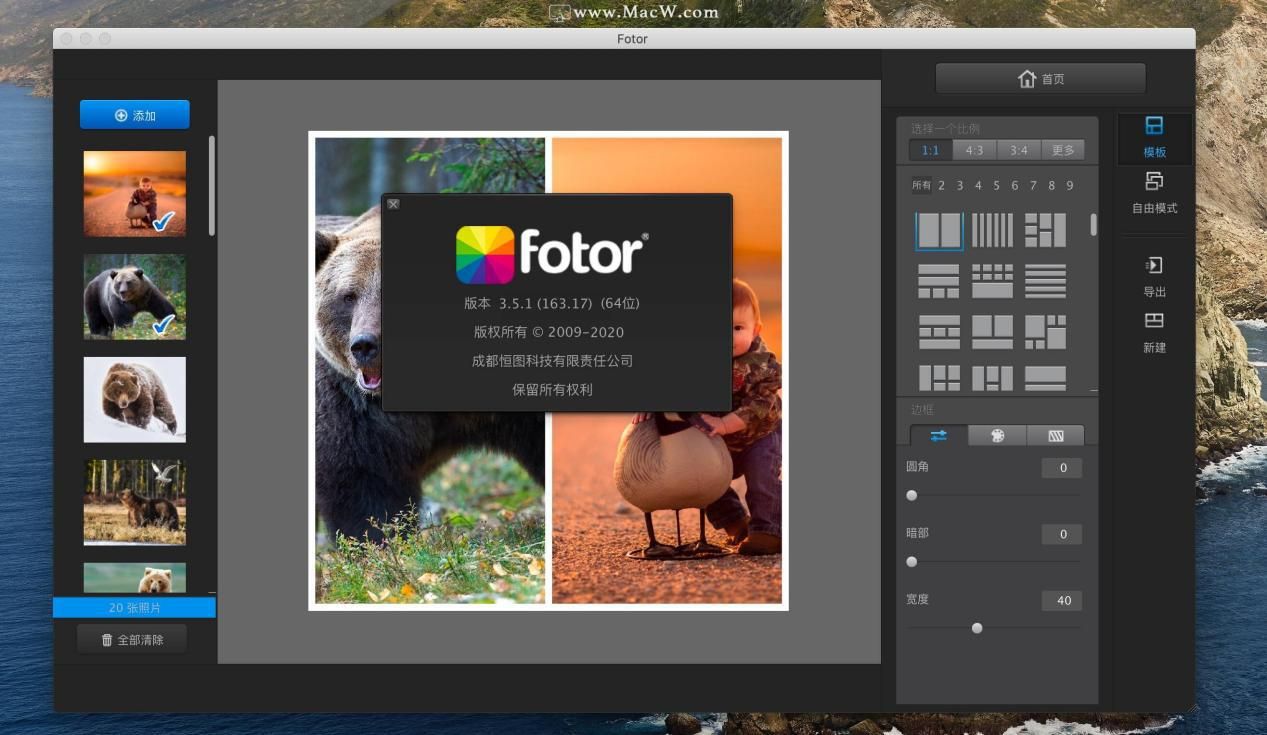Open the border texture pattern tab
1267x735 pixels.
[1055, 436]
